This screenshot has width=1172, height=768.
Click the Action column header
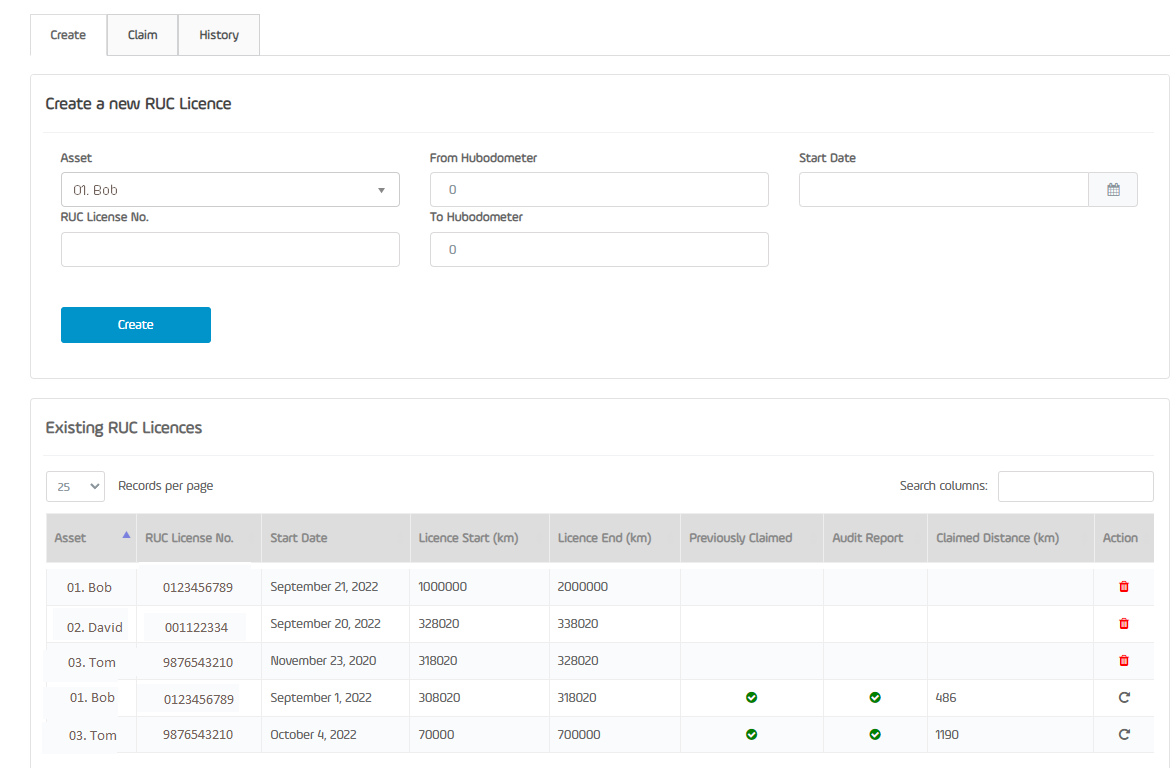point(1123,538)
